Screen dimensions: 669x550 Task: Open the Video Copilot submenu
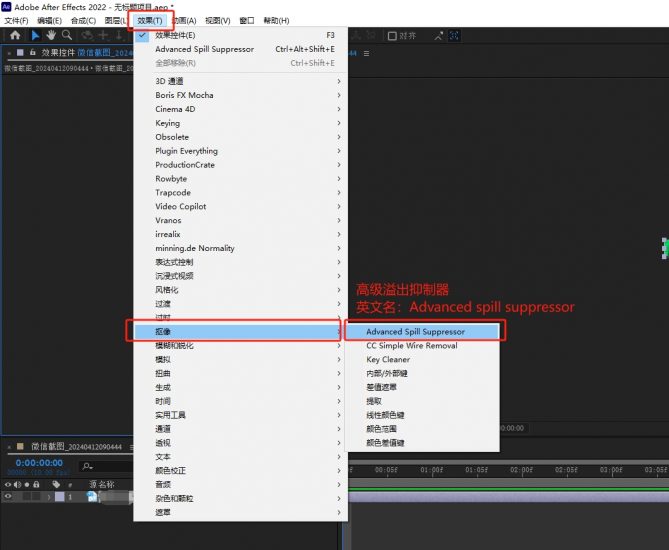(x=241, y=207)
